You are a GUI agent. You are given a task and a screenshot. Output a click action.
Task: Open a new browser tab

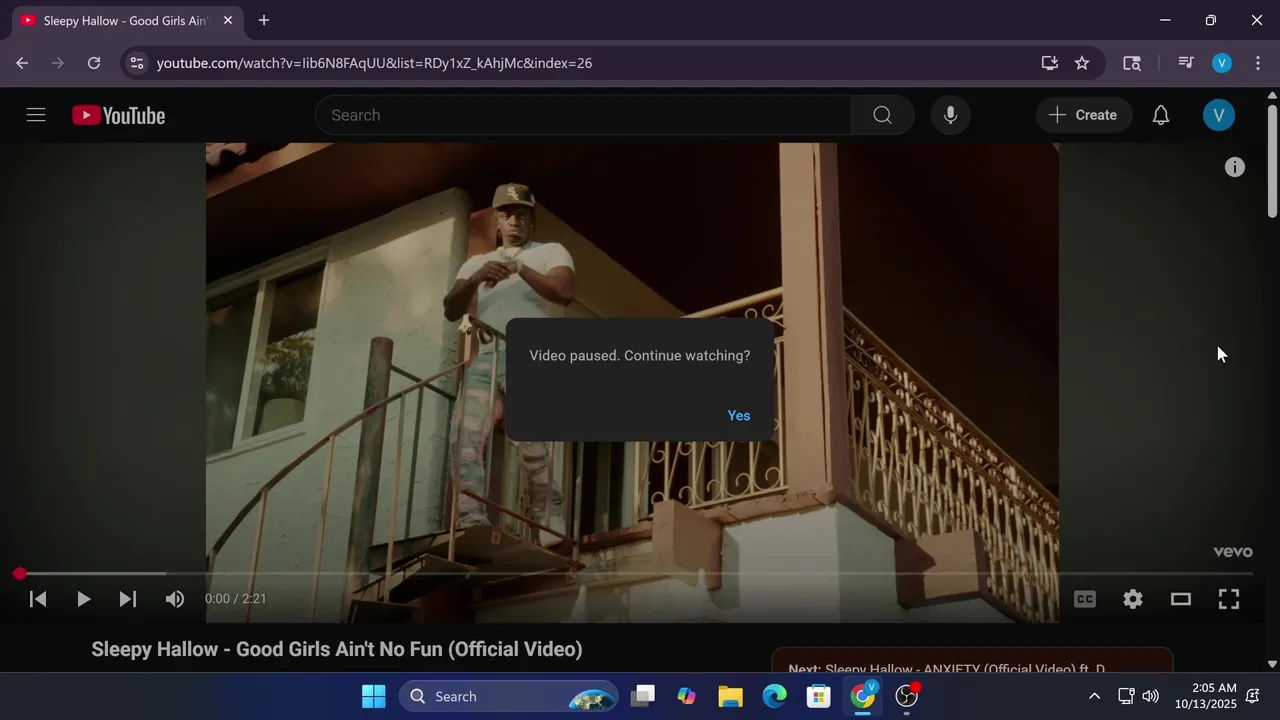264,20
